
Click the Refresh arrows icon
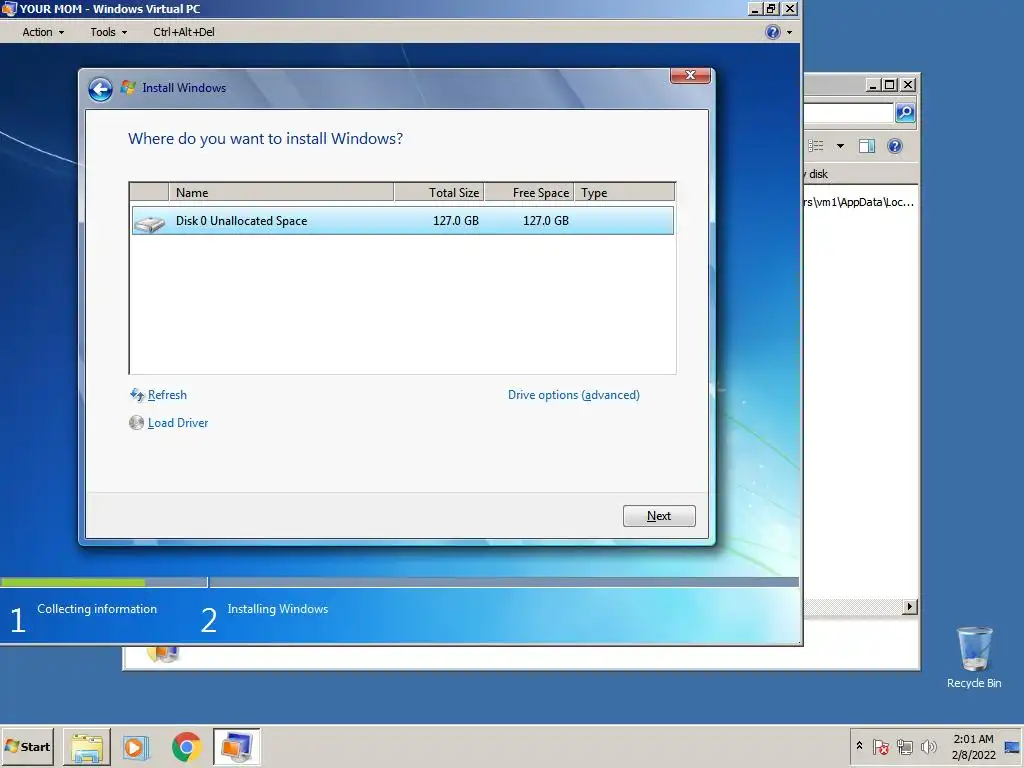click(x=136, y=394)
